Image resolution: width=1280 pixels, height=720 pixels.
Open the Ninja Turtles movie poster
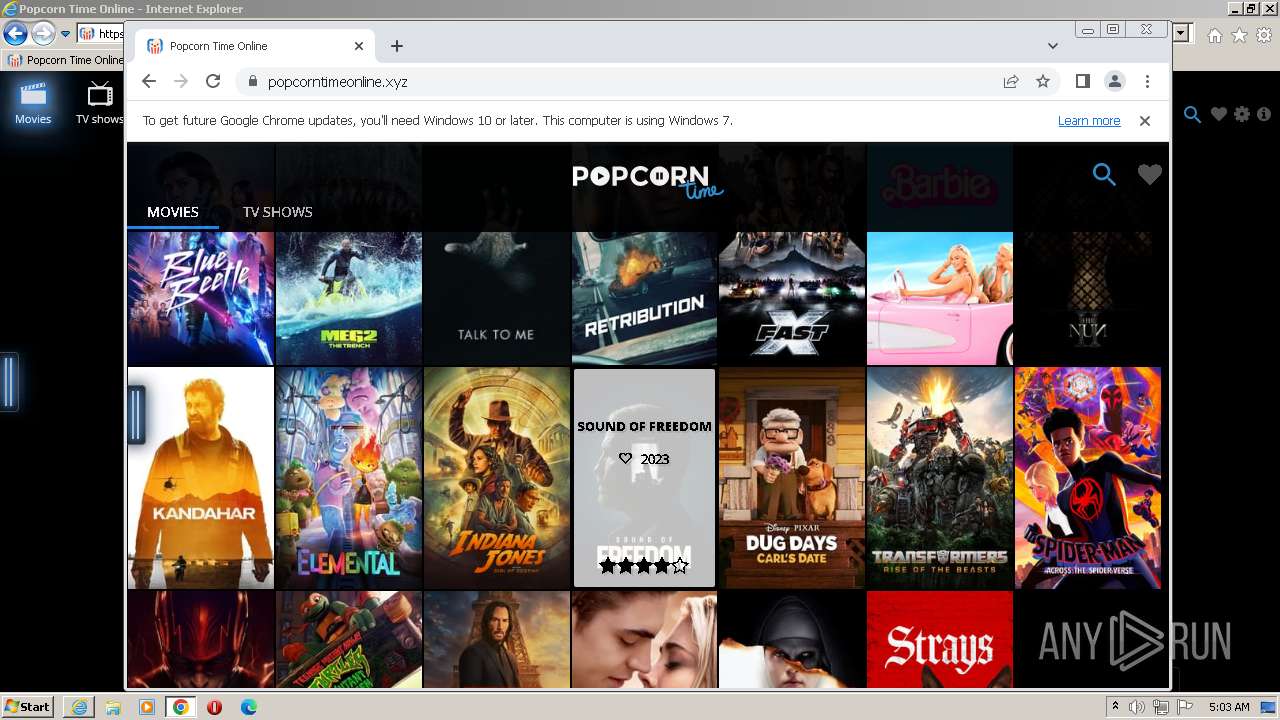(349, 639)
